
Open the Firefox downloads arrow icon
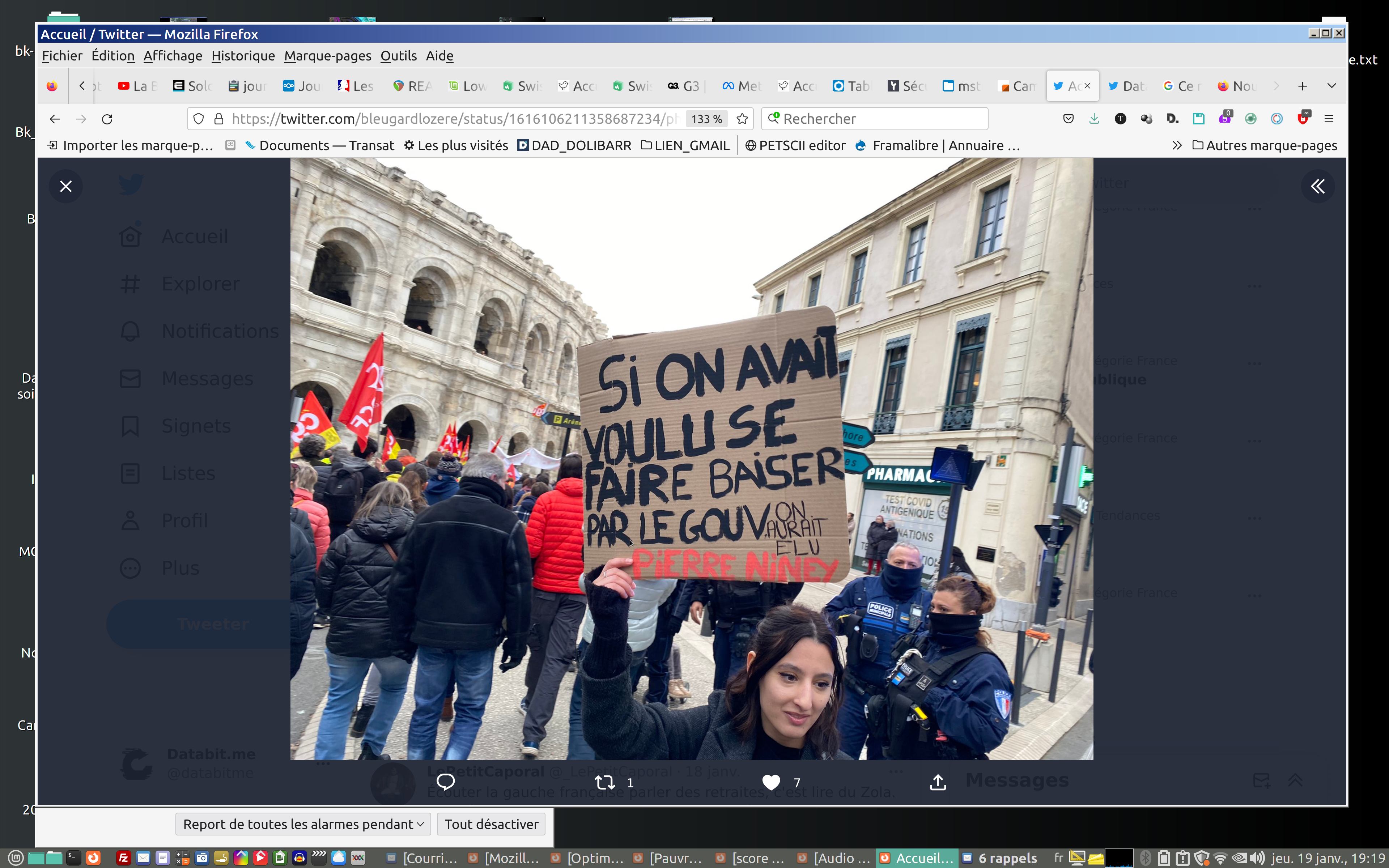click(x=1094, y=119)
